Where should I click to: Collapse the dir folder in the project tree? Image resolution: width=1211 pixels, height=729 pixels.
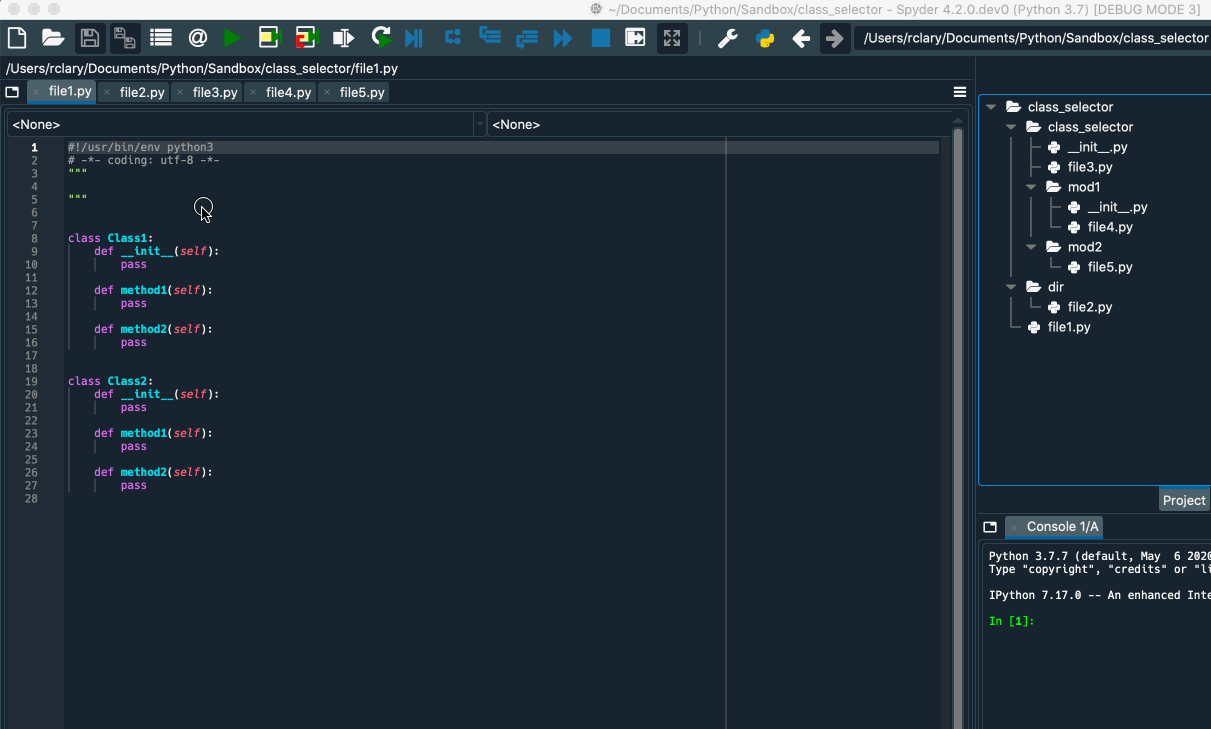(x=1011, y=286)
